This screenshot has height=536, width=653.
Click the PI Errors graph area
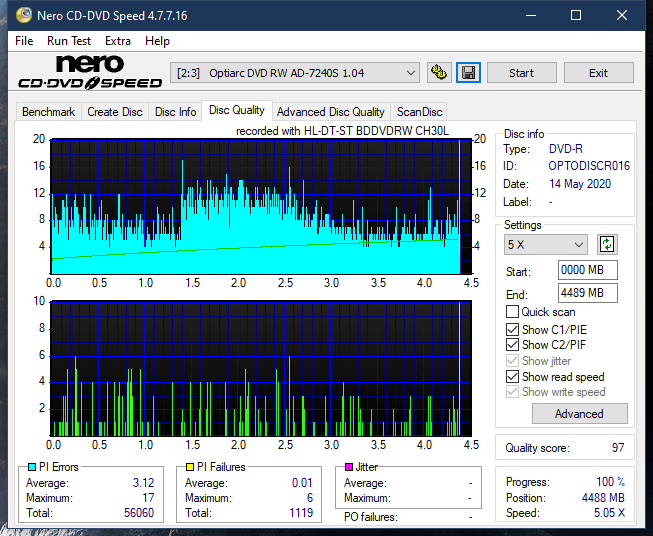(x=261, y=207)
